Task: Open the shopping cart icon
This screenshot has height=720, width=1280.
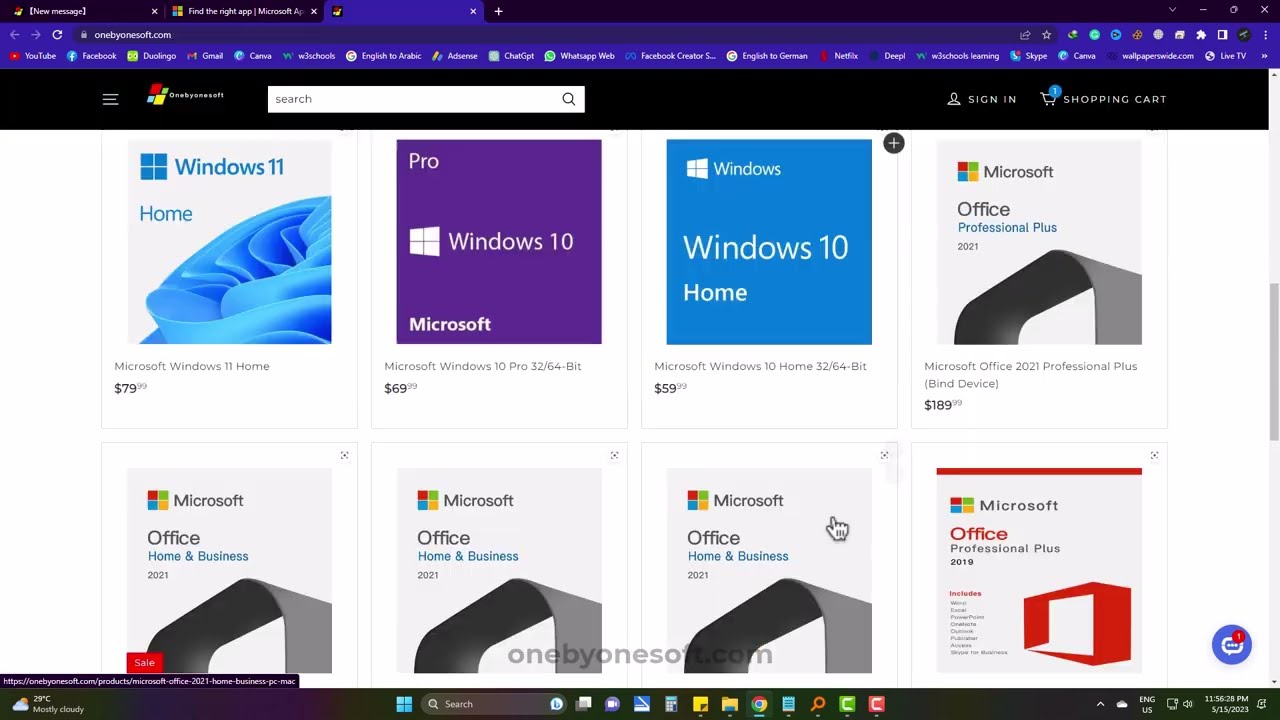Action: click(1048, 97)
